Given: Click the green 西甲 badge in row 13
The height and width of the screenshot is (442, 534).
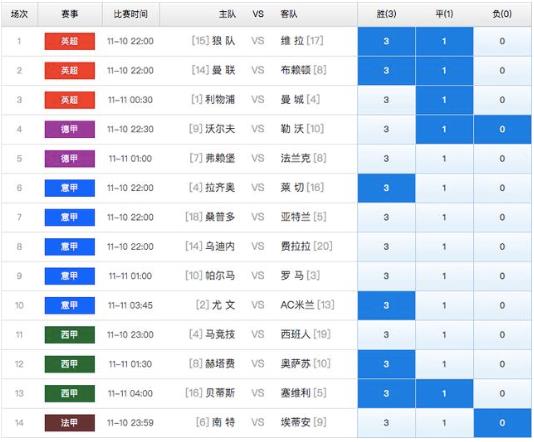Looking at the screenshot, I should tap(70, 394).
